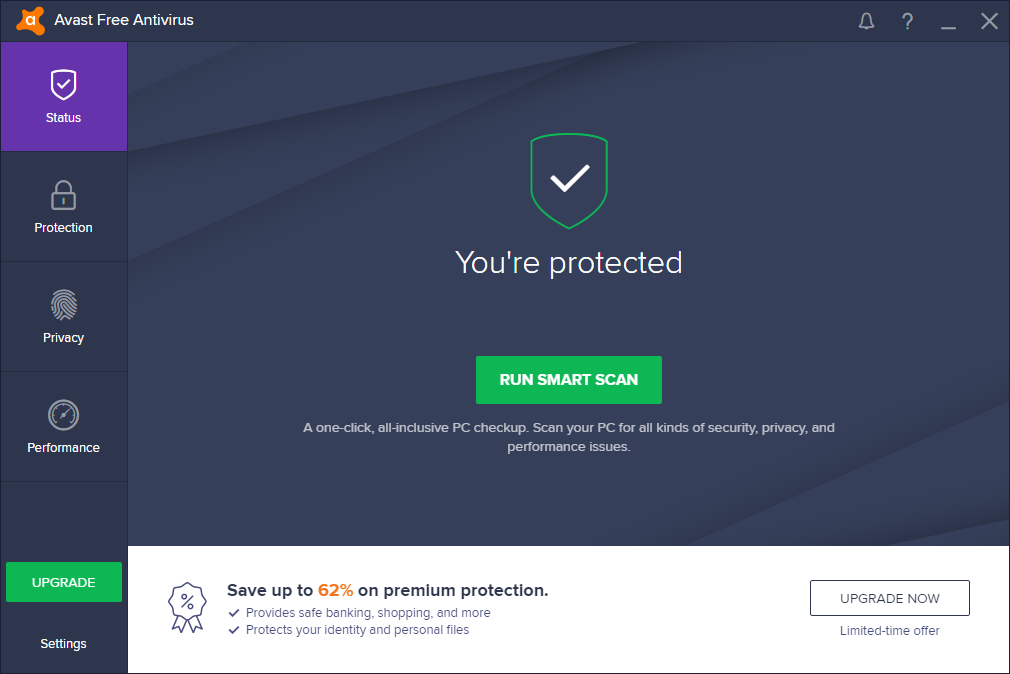Select the Performance tab label

coord(63,448)
